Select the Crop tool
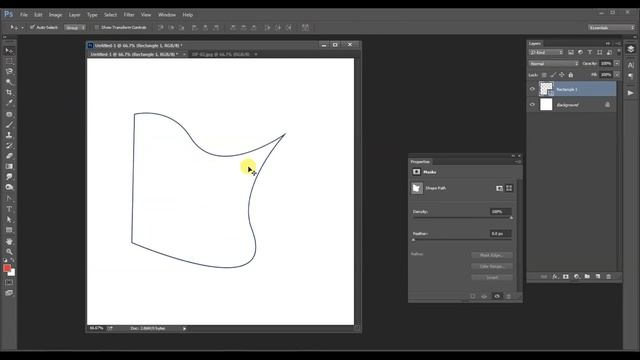 pyautogui.click(x=9, y=92)
